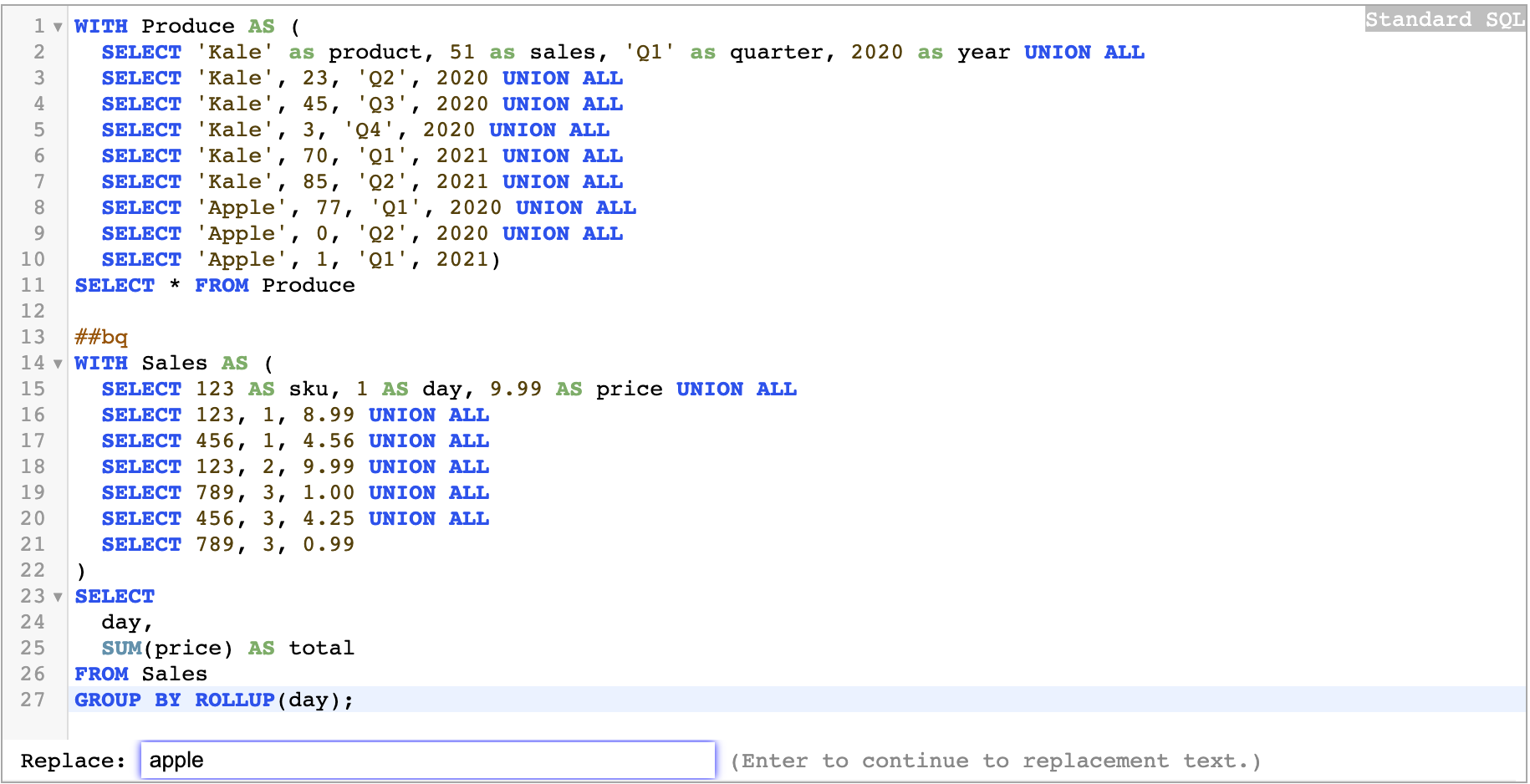Click 'ROLLUP' keyword on line 27
The height and width of the screenshot is (784, 1530).
[x=235, y=700]
